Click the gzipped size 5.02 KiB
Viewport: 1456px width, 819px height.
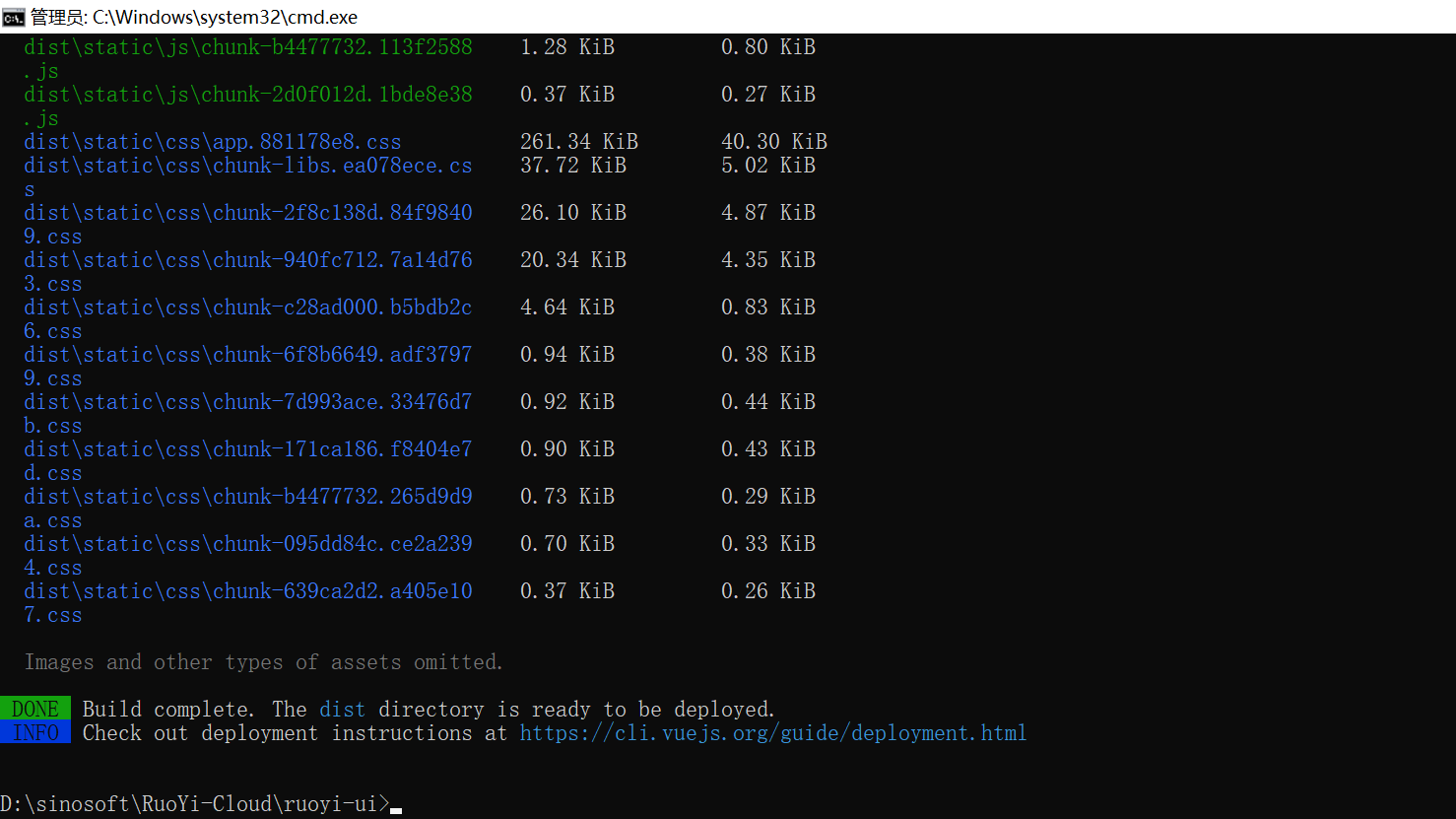pyautogui.click(x=768, y=166)
